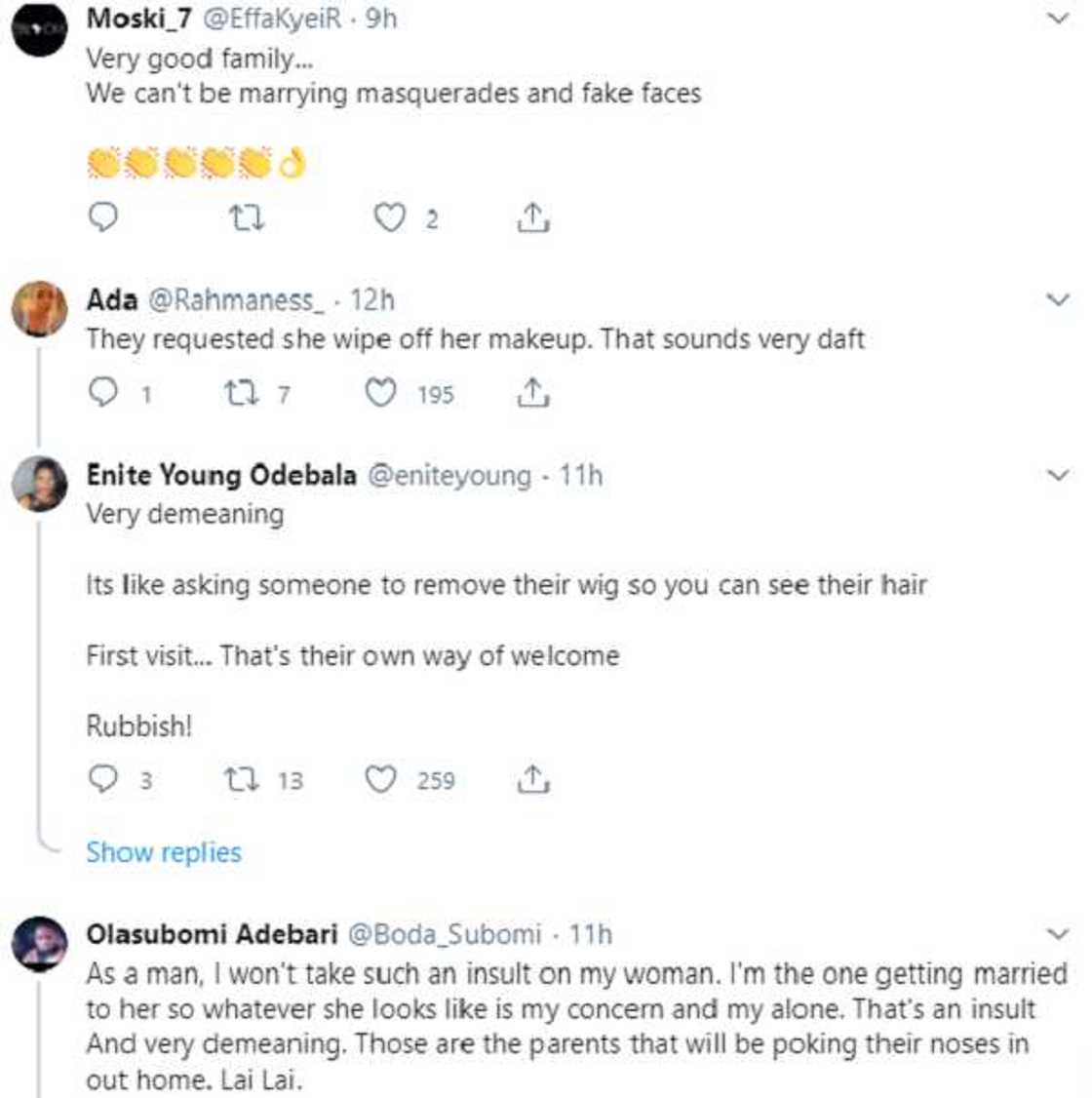
Task: Share Ada's tweet via share icon
Action: point(532,393)
